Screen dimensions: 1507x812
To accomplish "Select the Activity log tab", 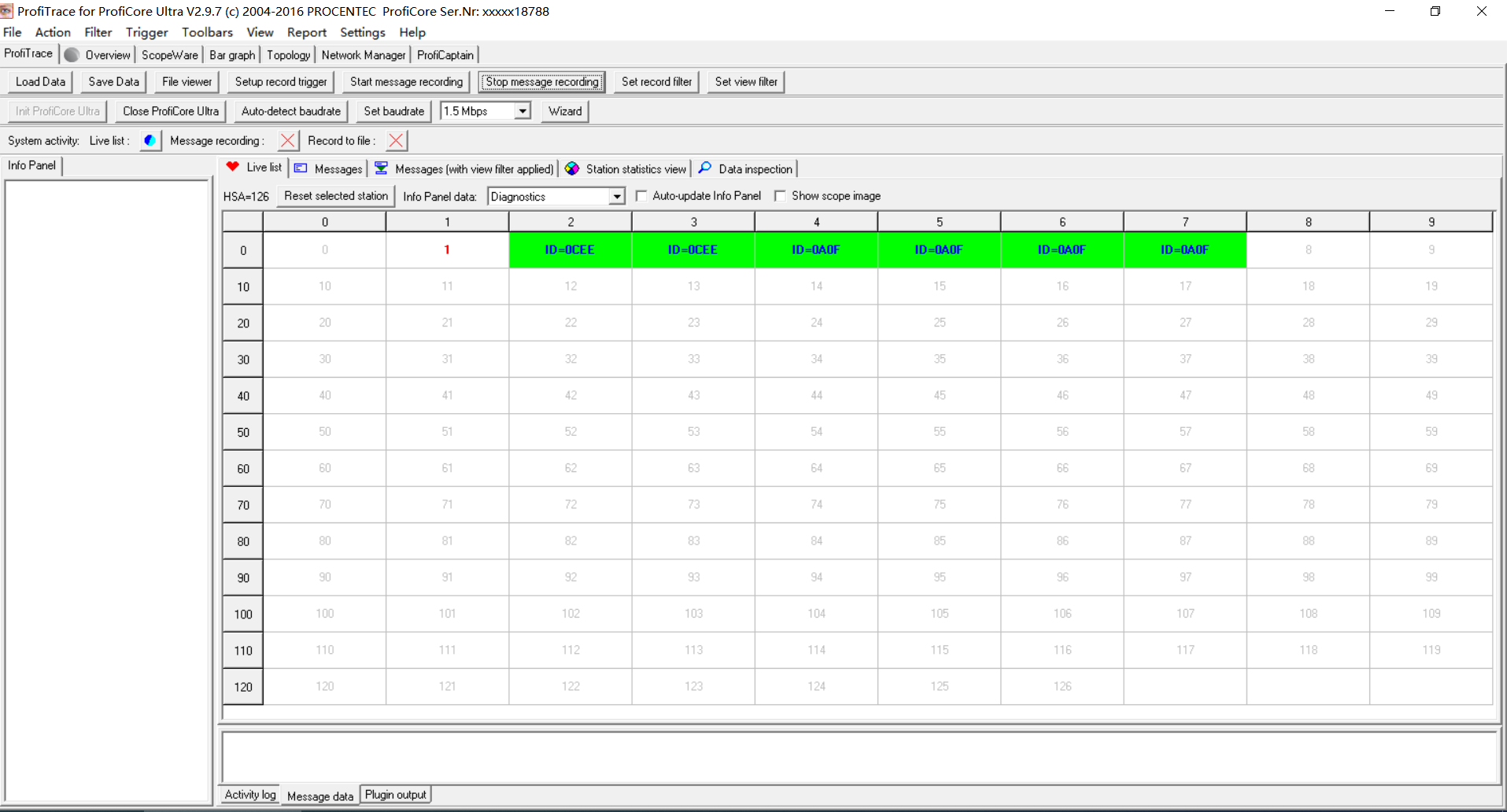I will (250, 795).
